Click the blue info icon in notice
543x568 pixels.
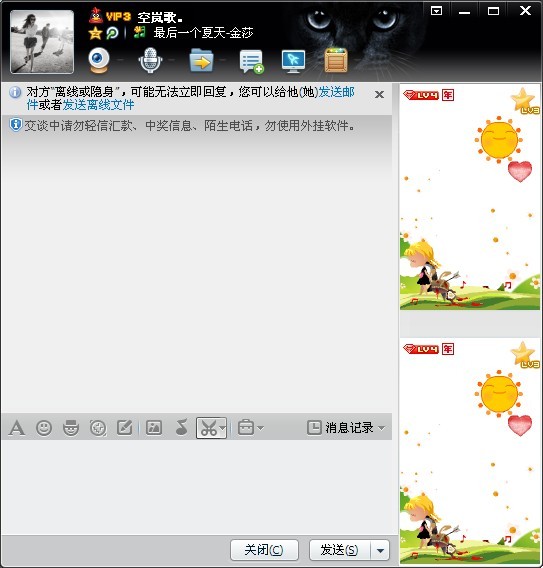pos(15,92)
